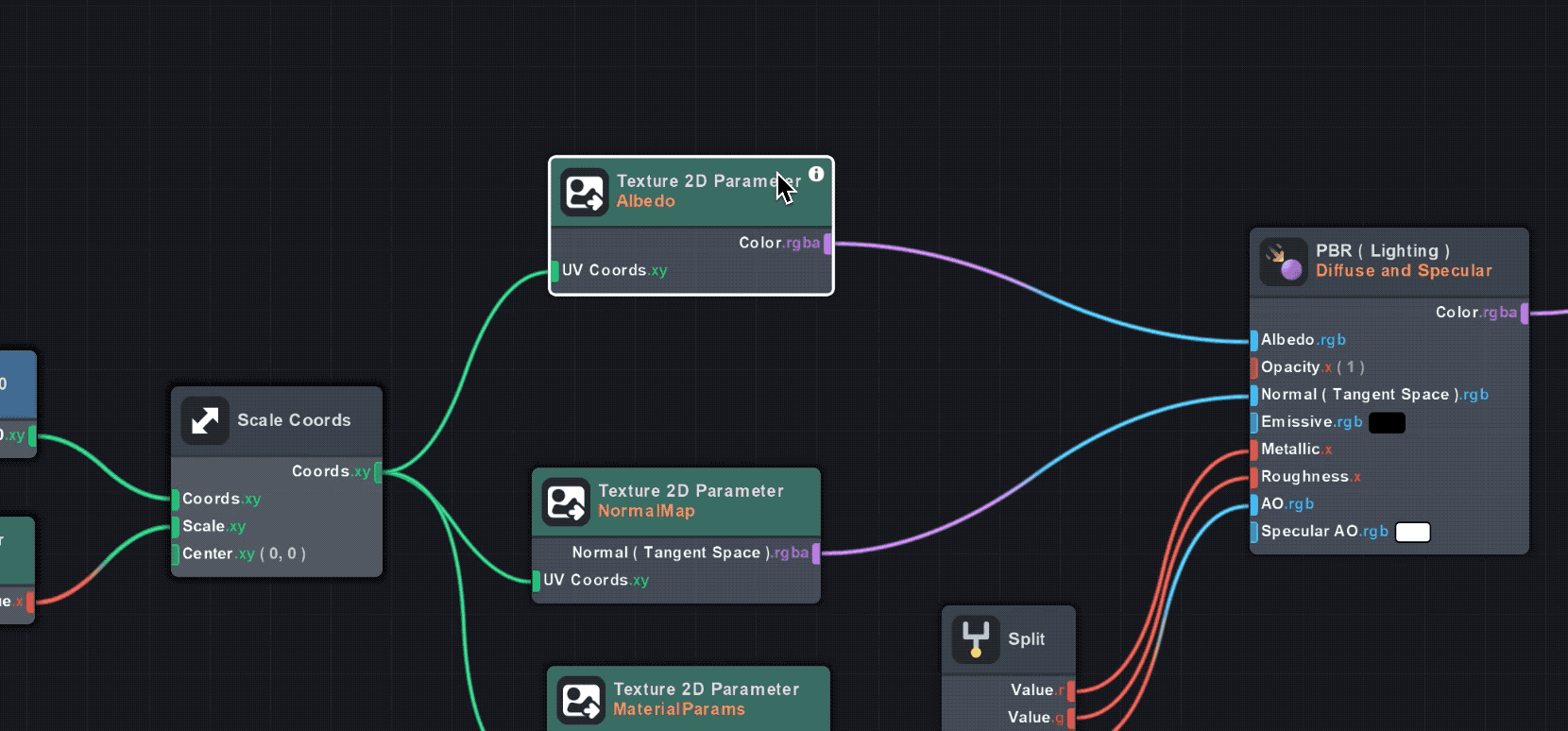1568x731 pixels.
Task: Click the Split node Value.r output port
Action: [1071, 690]
